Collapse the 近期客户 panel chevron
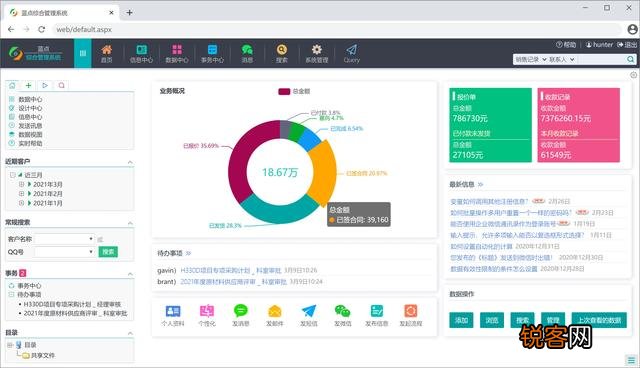Viewport: 640px width, 368px height. pos(130,162)
